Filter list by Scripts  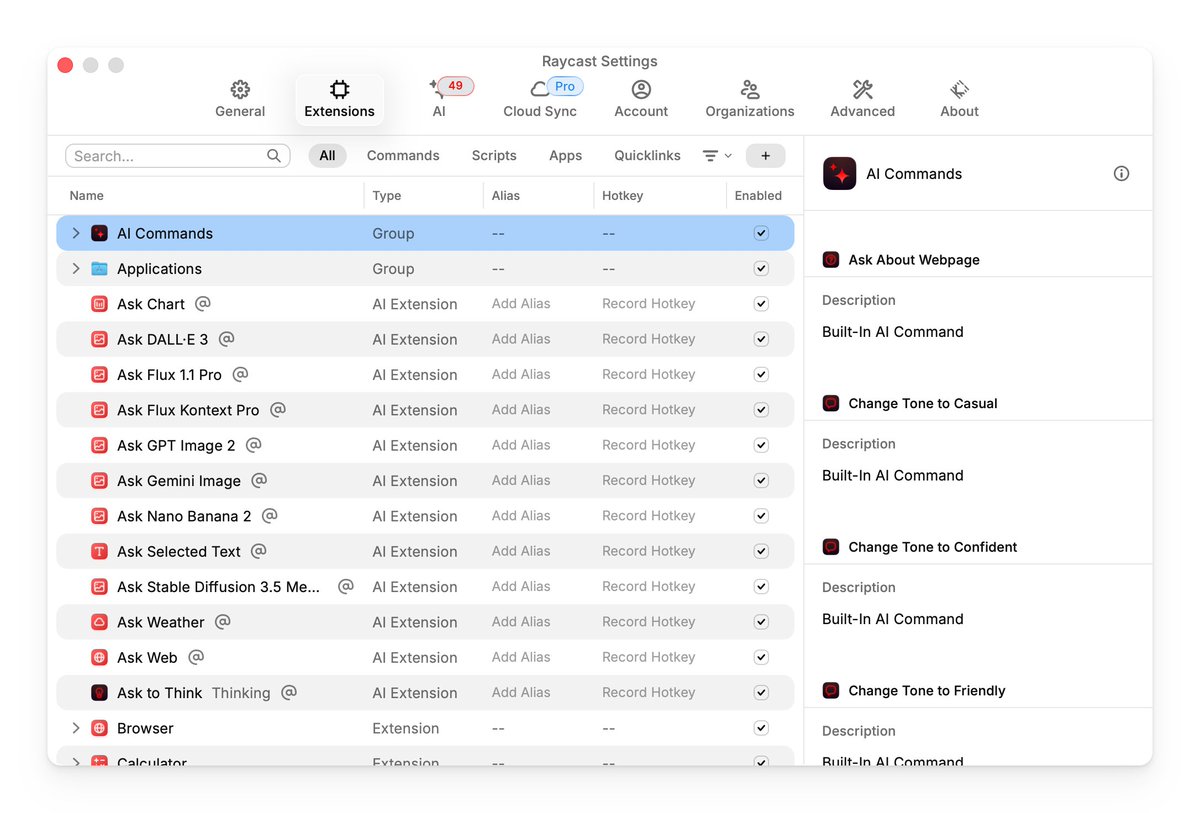click(x=494, y=156)
